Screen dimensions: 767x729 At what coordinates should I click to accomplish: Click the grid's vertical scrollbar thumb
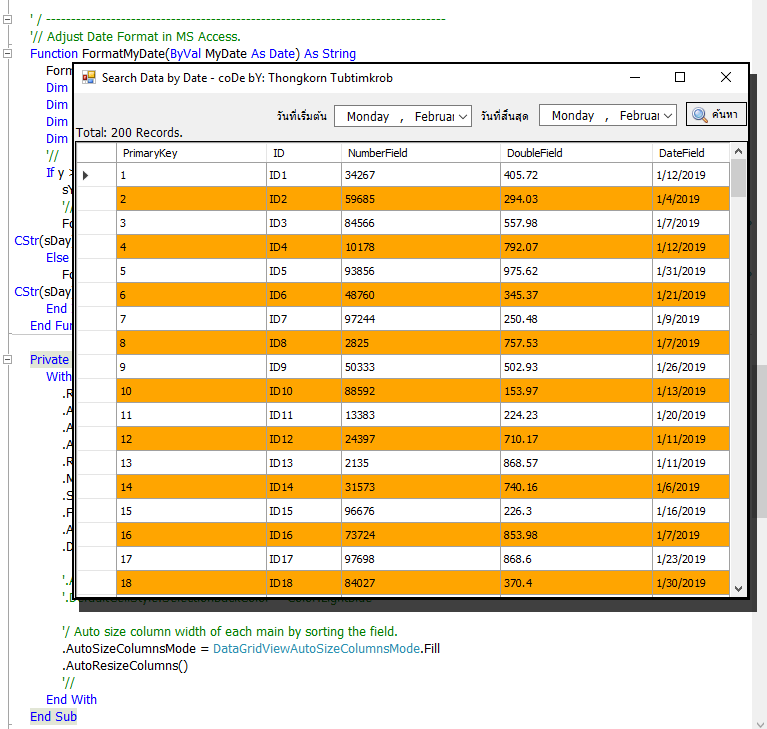point(738,178)
